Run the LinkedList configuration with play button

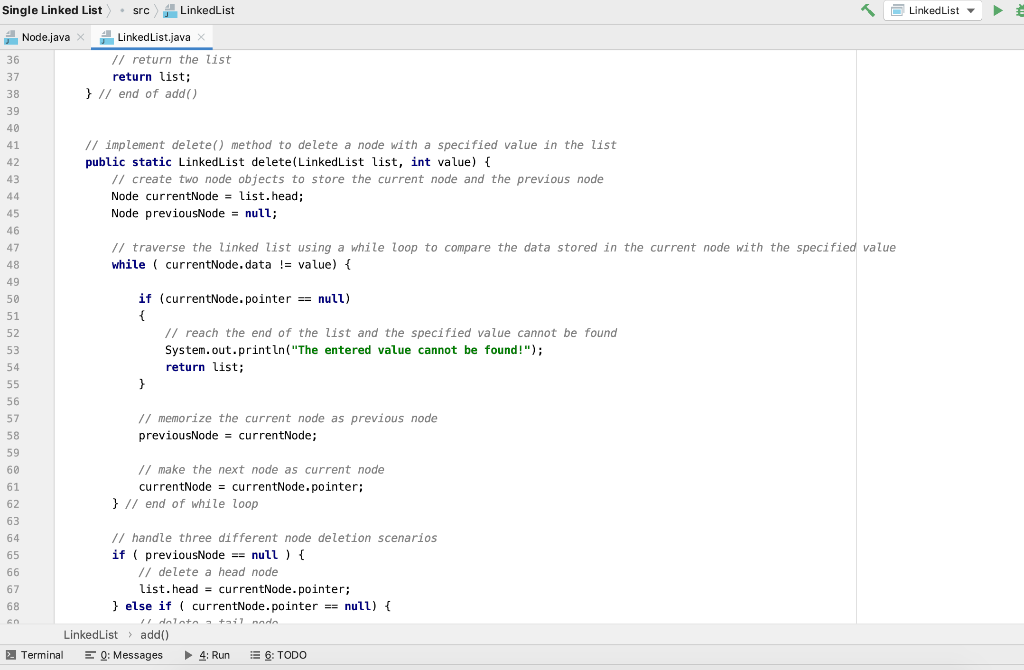997,10
